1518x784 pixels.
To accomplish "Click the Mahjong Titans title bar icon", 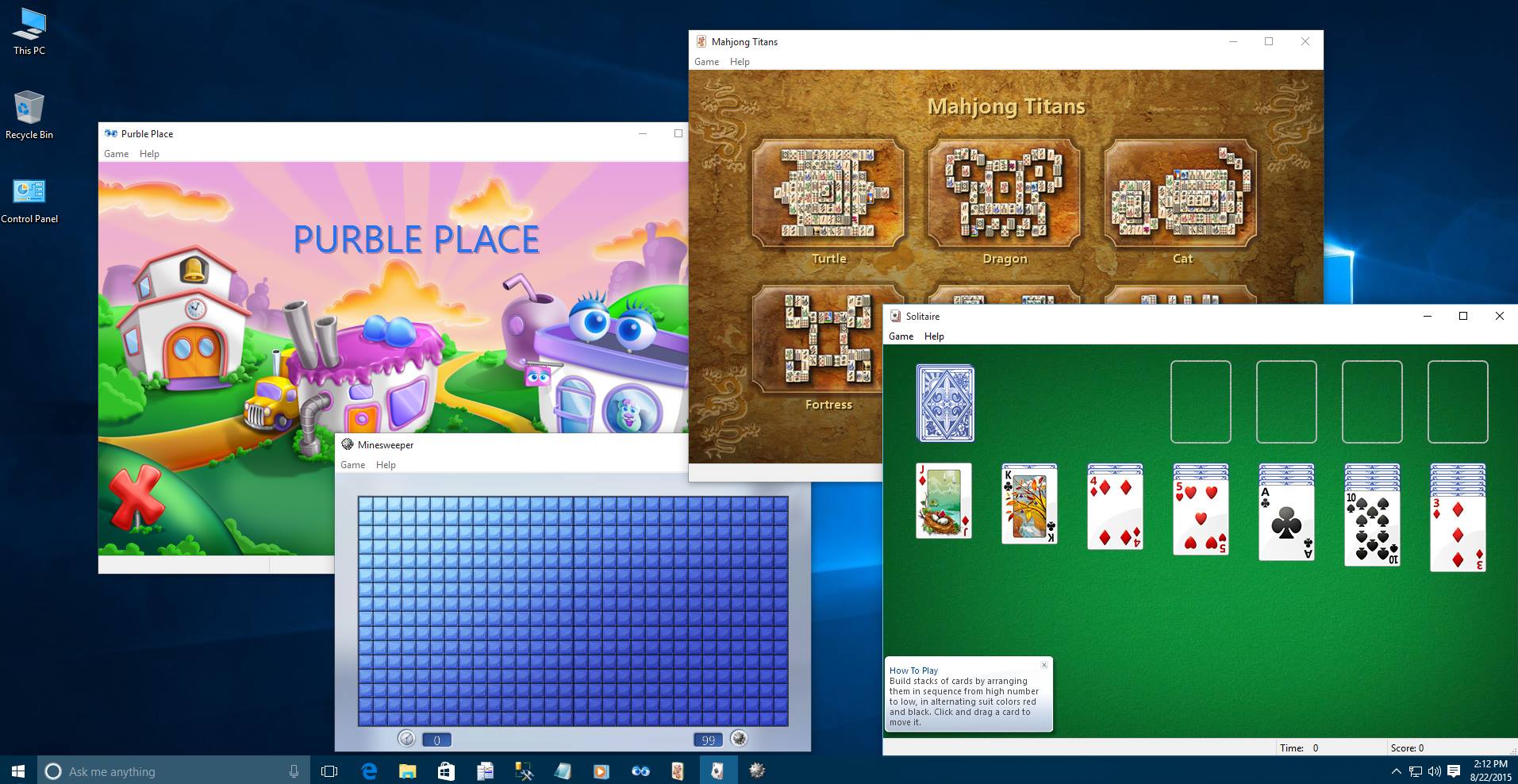I will [x=701, y=42].
